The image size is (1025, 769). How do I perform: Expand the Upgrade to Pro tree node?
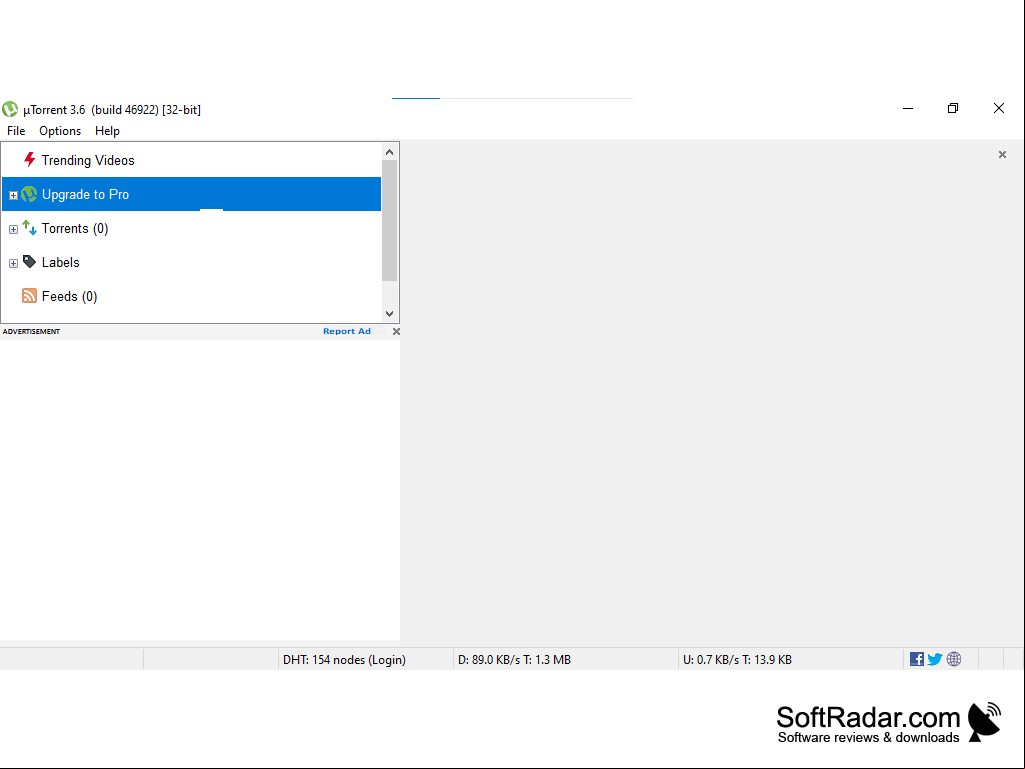(x=13, y=195)
